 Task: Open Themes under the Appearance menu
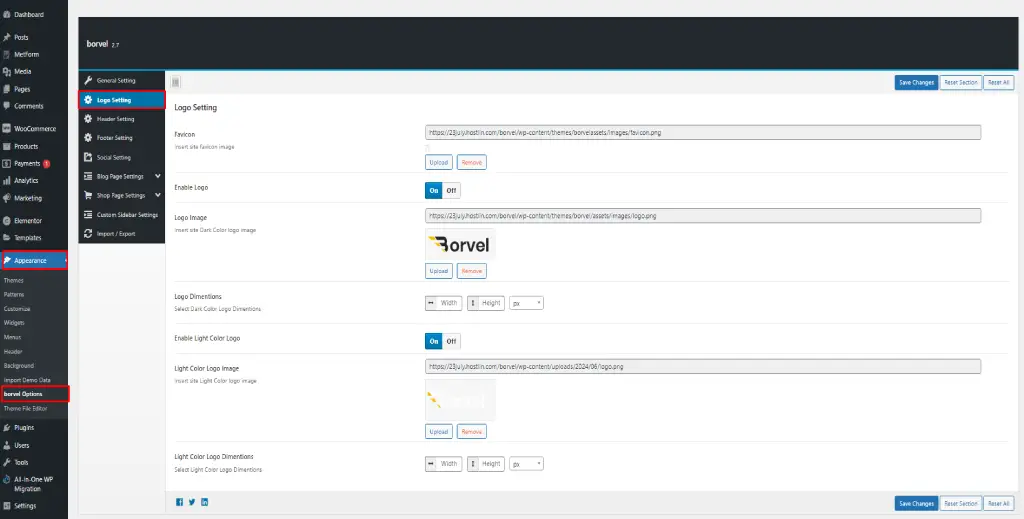(x=14, y=280)
